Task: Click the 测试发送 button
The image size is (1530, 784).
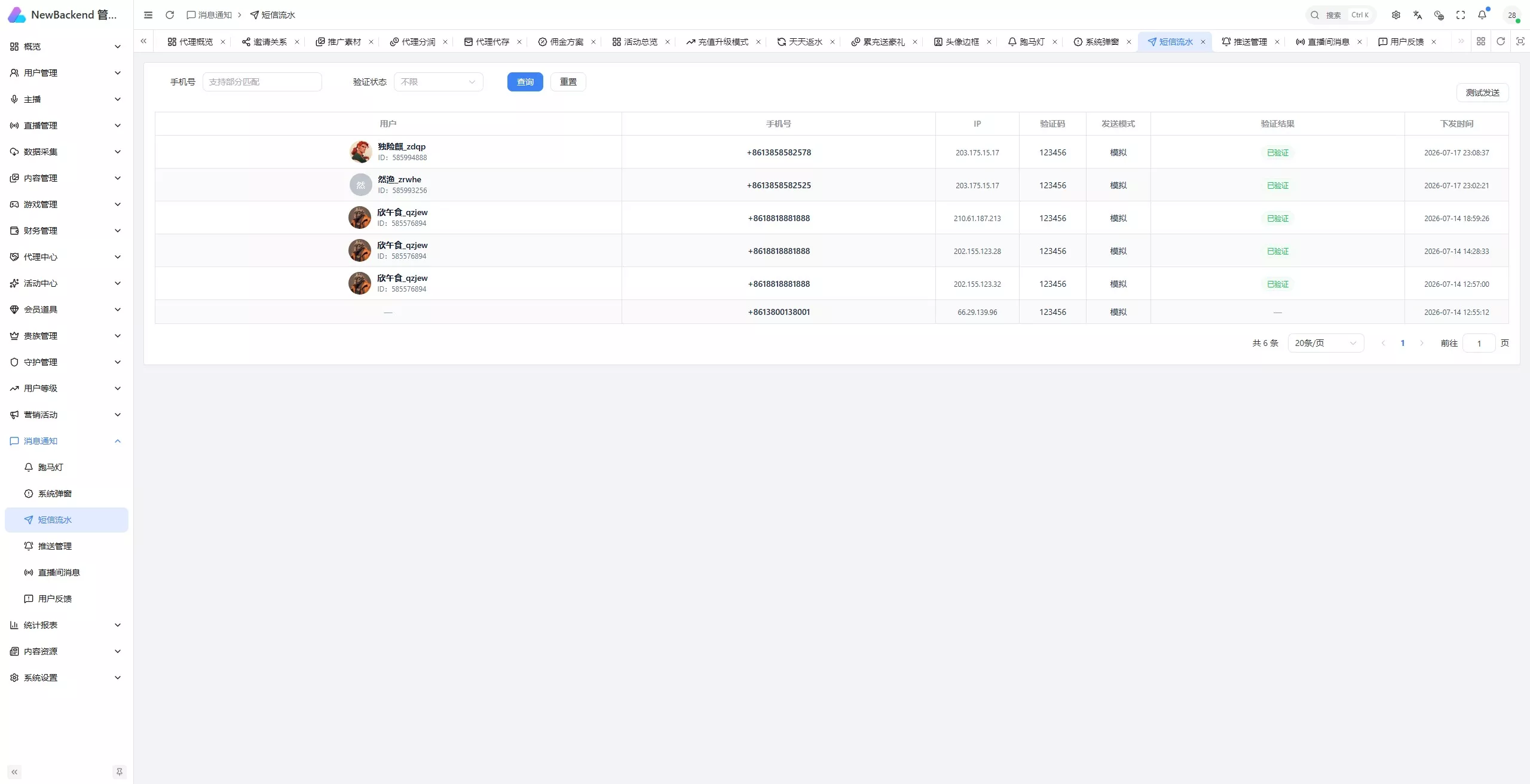Action: (x=1483, y=93)
